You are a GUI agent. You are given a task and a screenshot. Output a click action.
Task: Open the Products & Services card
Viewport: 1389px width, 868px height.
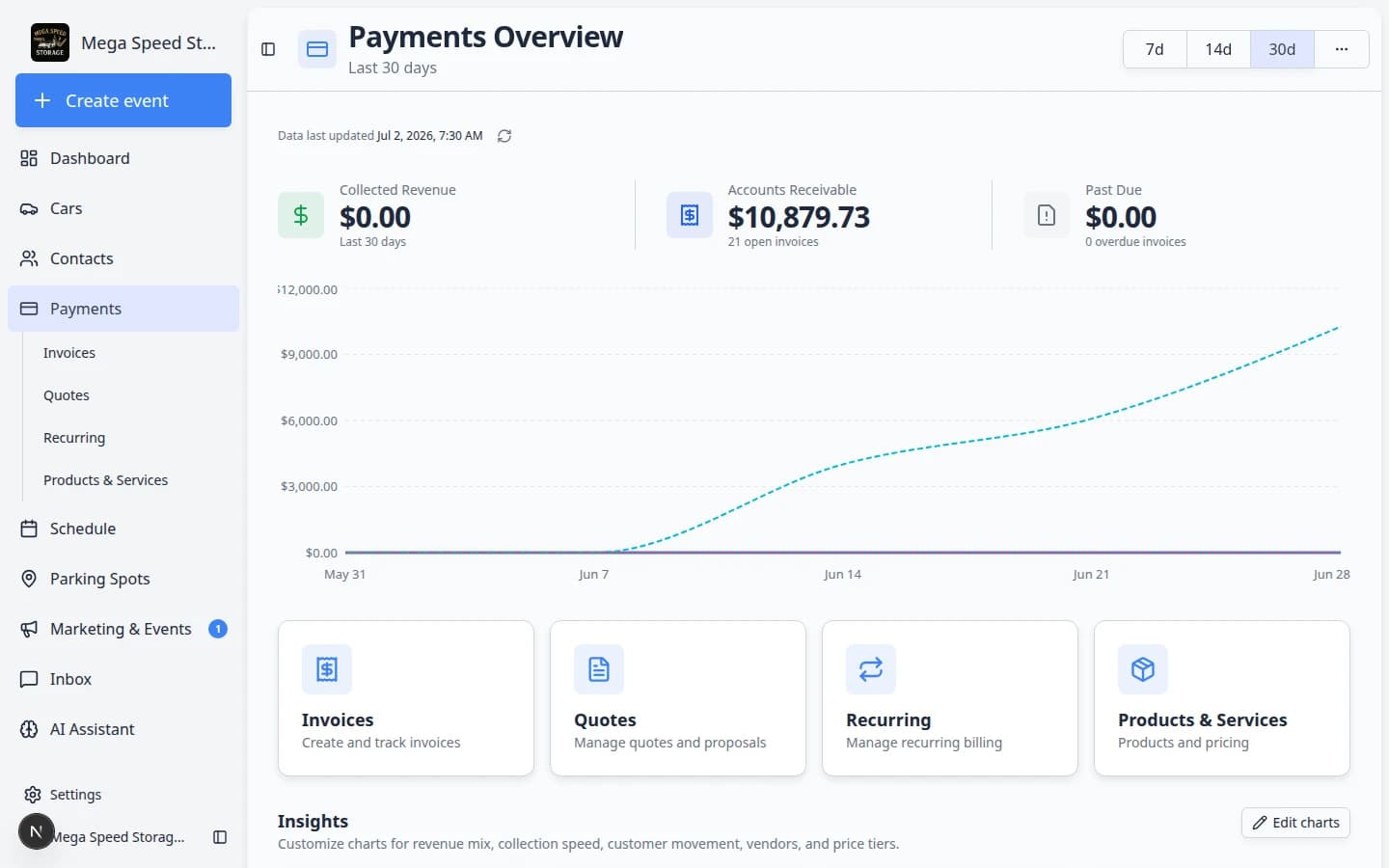(1222, 698)
